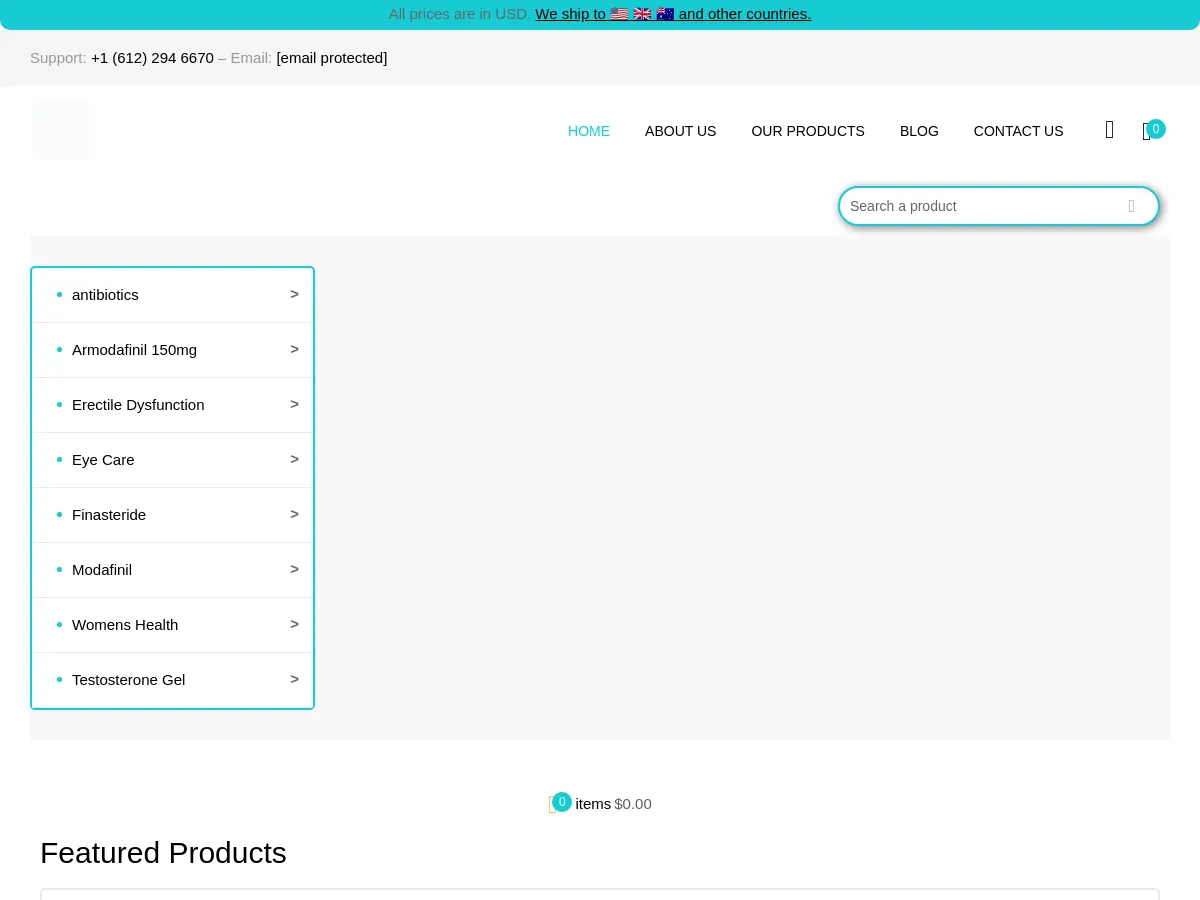1200x900 pixels.
Task: Open the Our Products menu
Action: 807,131
